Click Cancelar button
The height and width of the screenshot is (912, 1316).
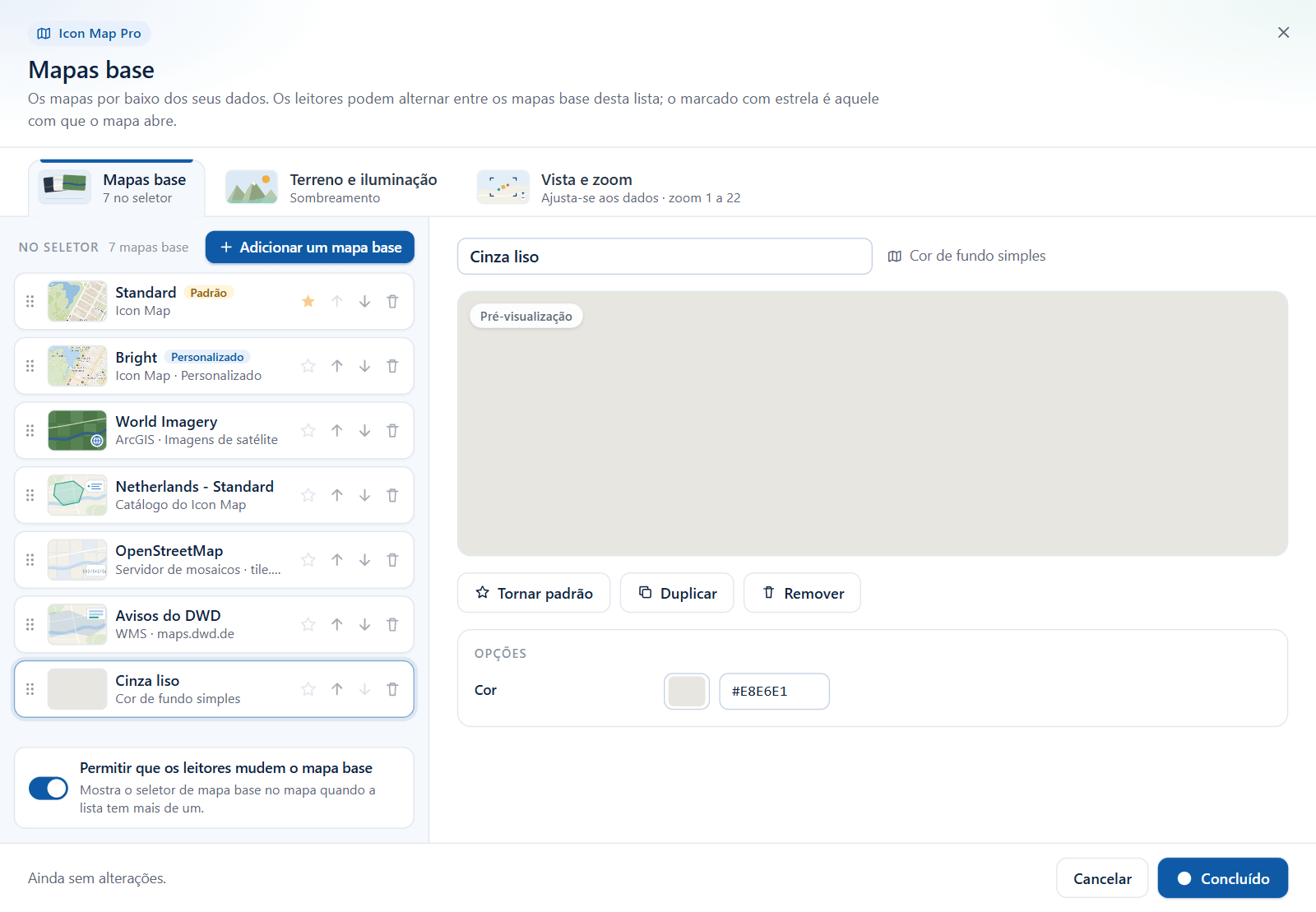(1102, 878)
